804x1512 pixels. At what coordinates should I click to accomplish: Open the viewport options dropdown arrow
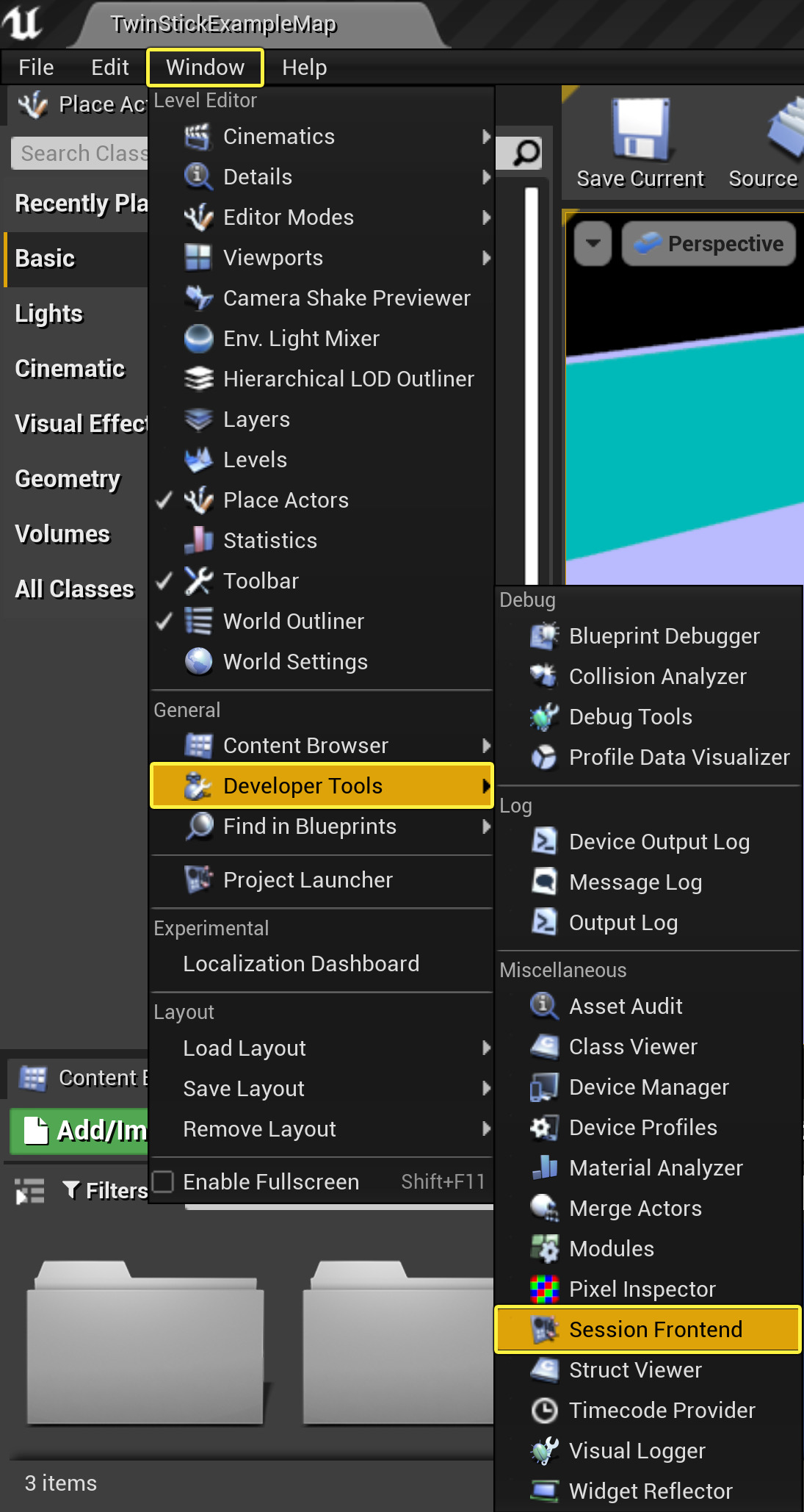pos(593,243)
